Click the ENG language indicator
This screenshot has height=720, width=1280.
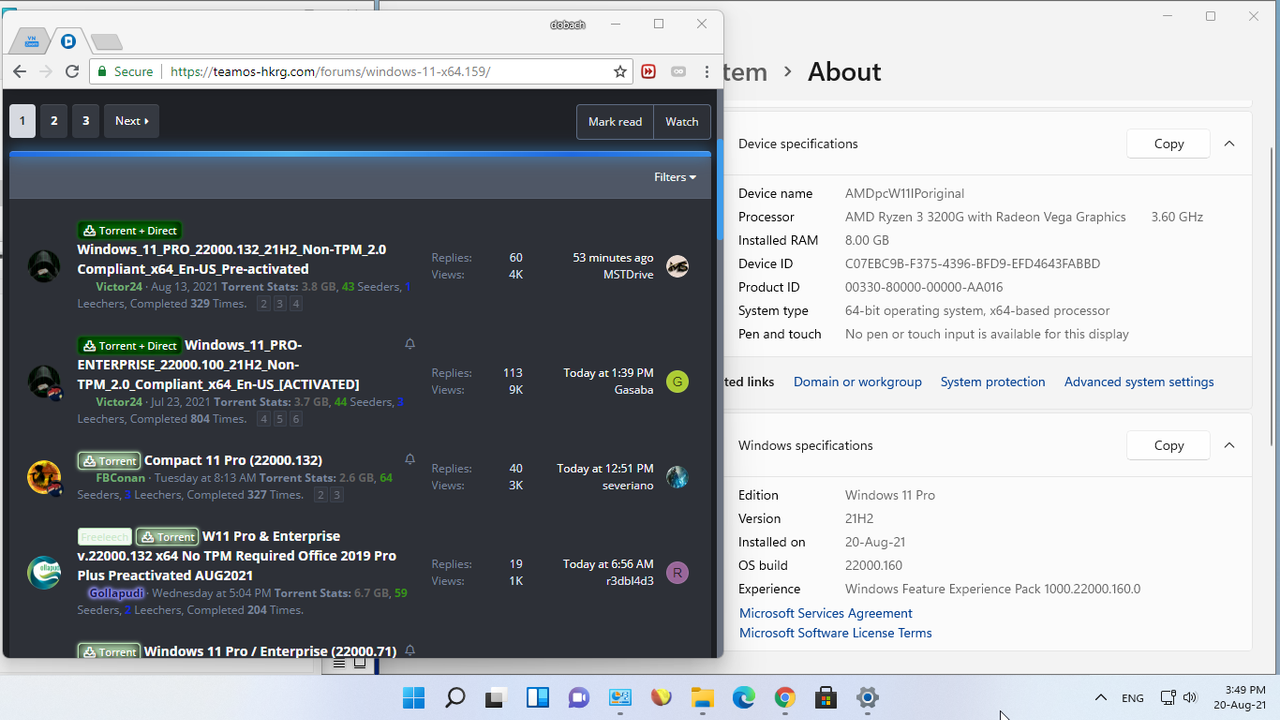click(x=1132, y=698)
